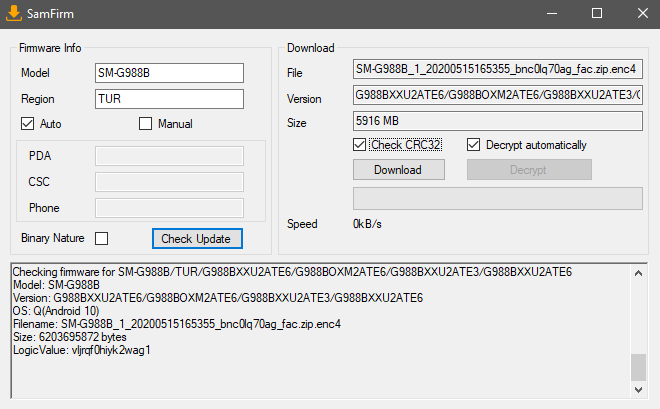Maximize the SamFirm window

coord(597,13)
